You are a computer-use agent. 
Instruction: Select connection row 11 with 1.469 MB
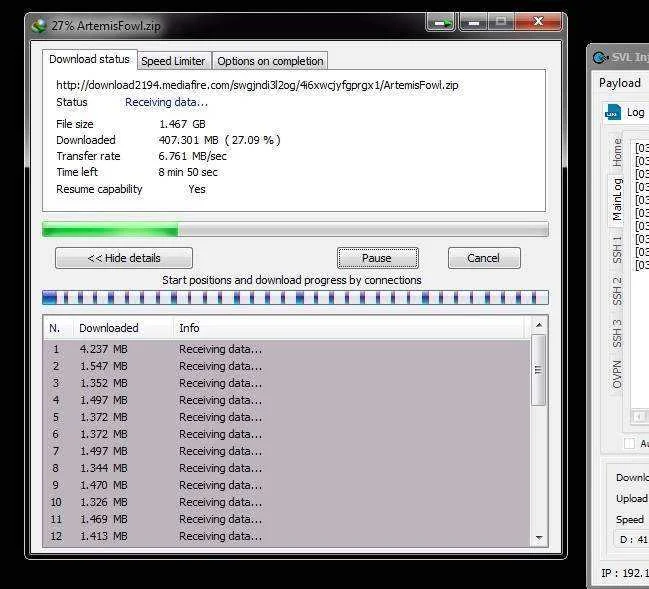[x=286, y=519]
